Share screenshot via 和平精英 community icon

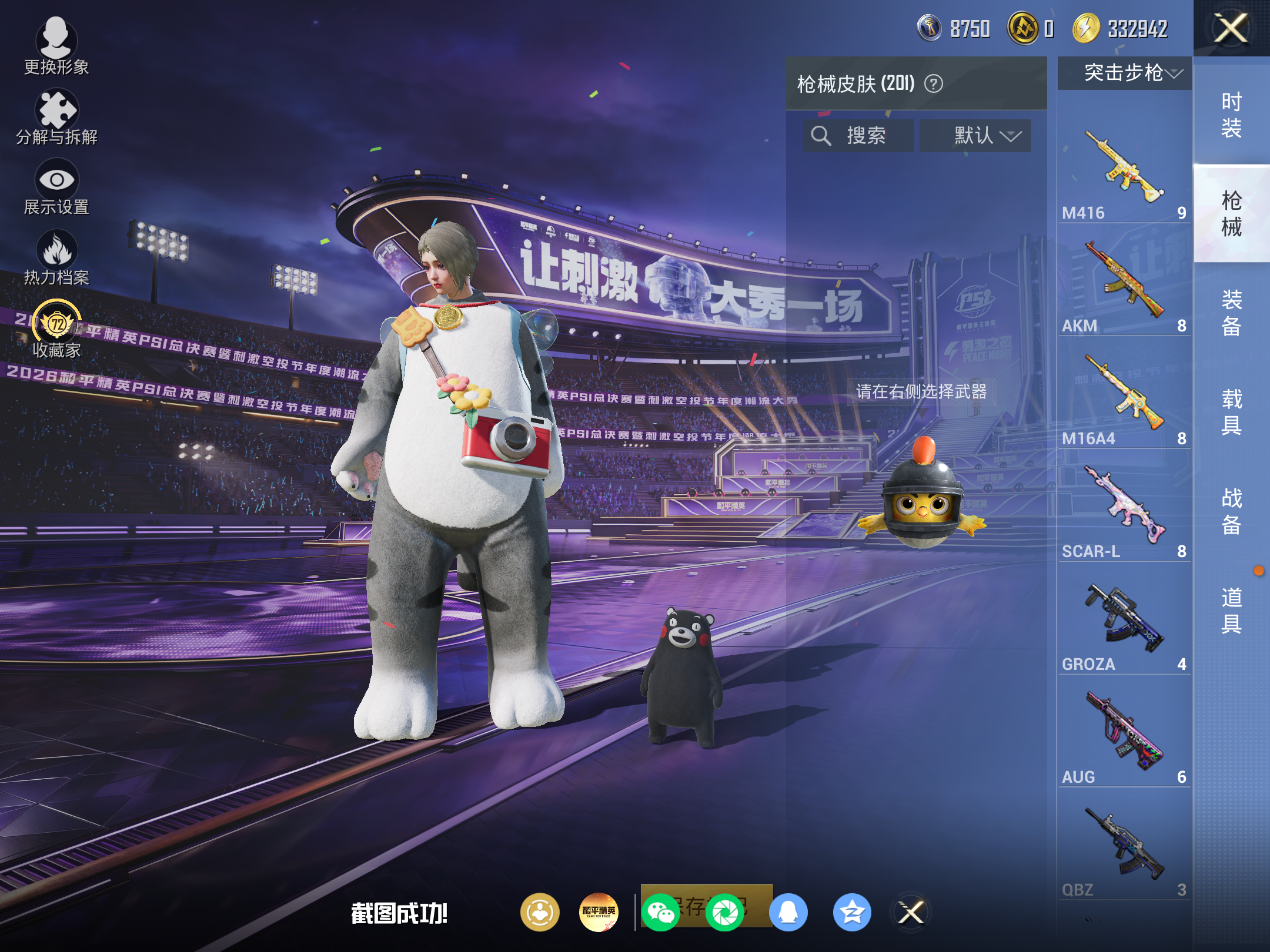[x=599, y=912]
